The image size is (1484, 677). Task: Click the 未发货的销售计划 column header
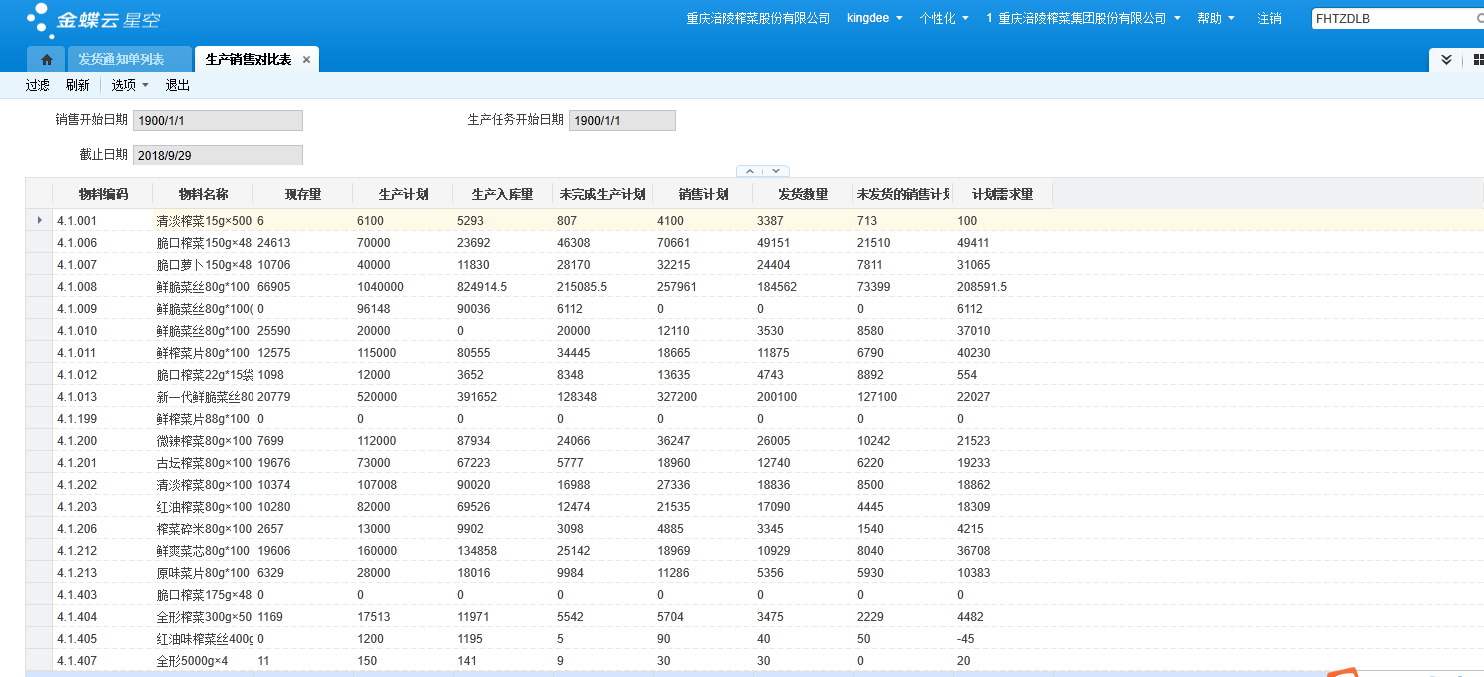pos(903,194)
